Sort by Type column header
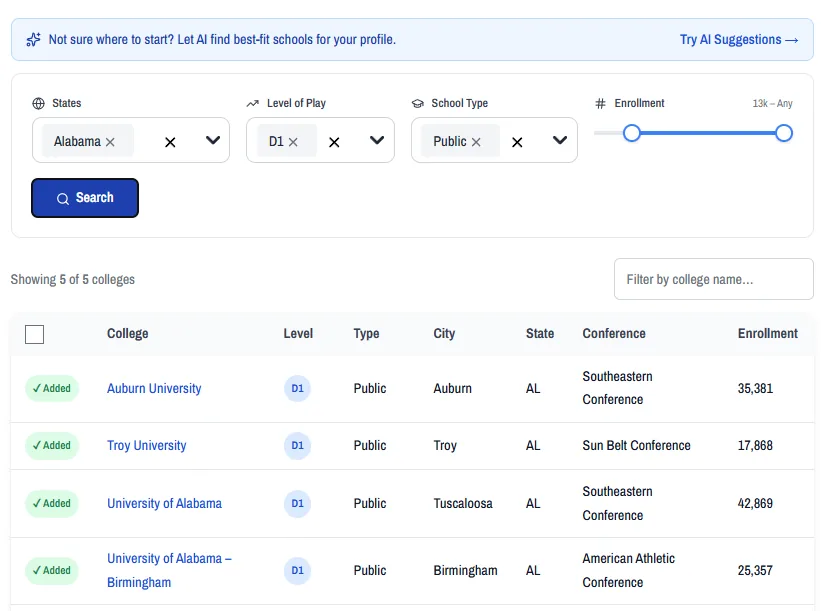The height and width of the screenshot is (611, 821). pyautogui.click(x=367, y=334)
